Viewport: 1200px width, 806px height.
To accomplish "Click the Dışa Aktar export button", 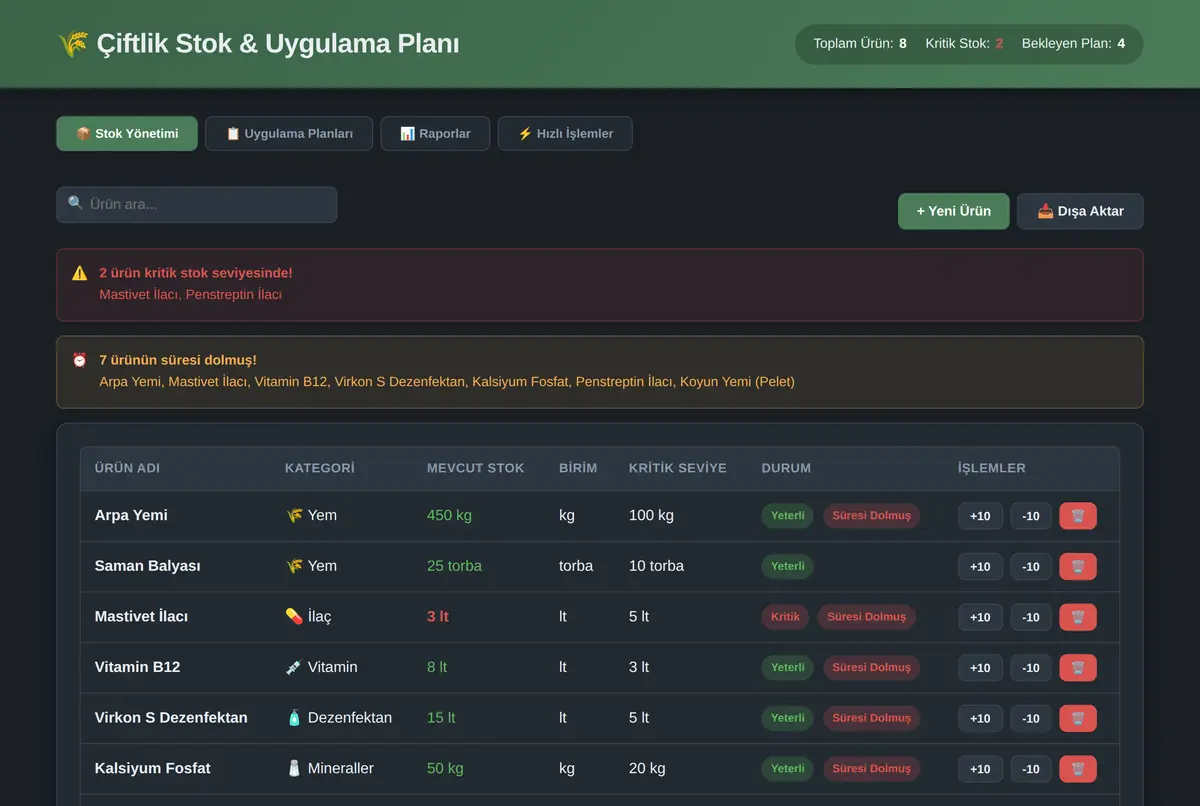I will tap(1080, 211).
